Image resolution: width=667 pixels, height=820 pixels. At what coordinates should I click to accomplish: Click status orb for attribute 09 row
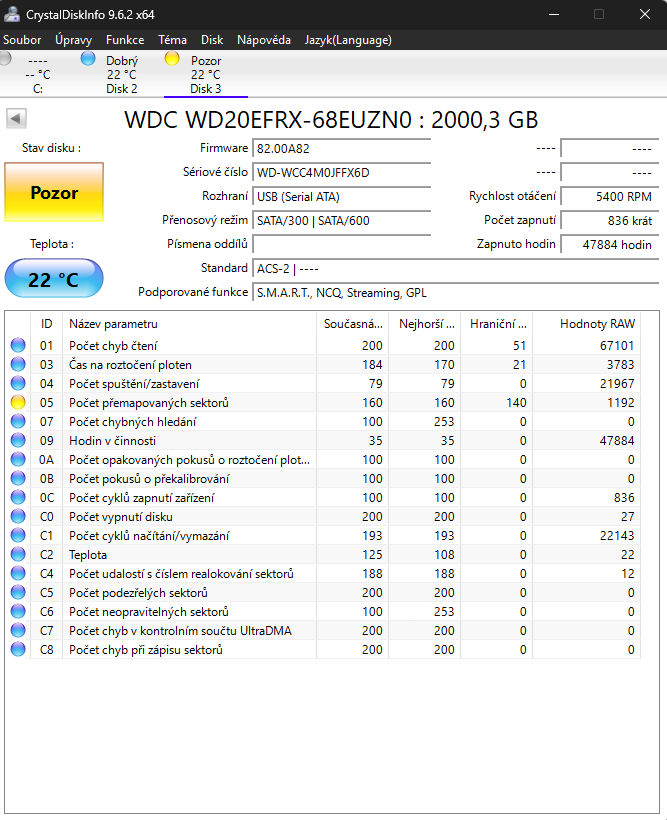coord(18,440)
